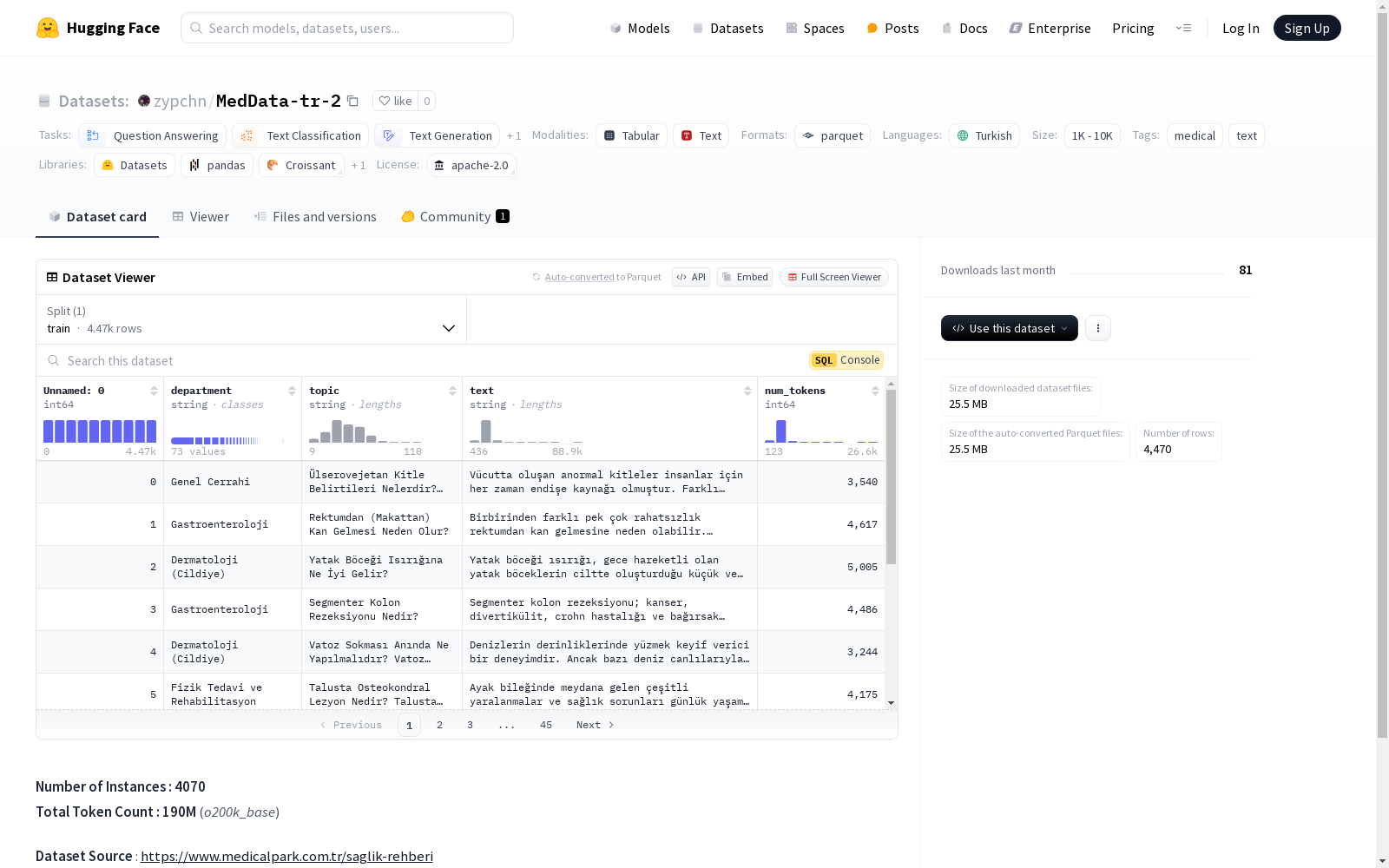Screen dimensions: 1389x868
Task: Open the apache-2.0 license tag
Action: pyautogui.click(x=471, y=165)
